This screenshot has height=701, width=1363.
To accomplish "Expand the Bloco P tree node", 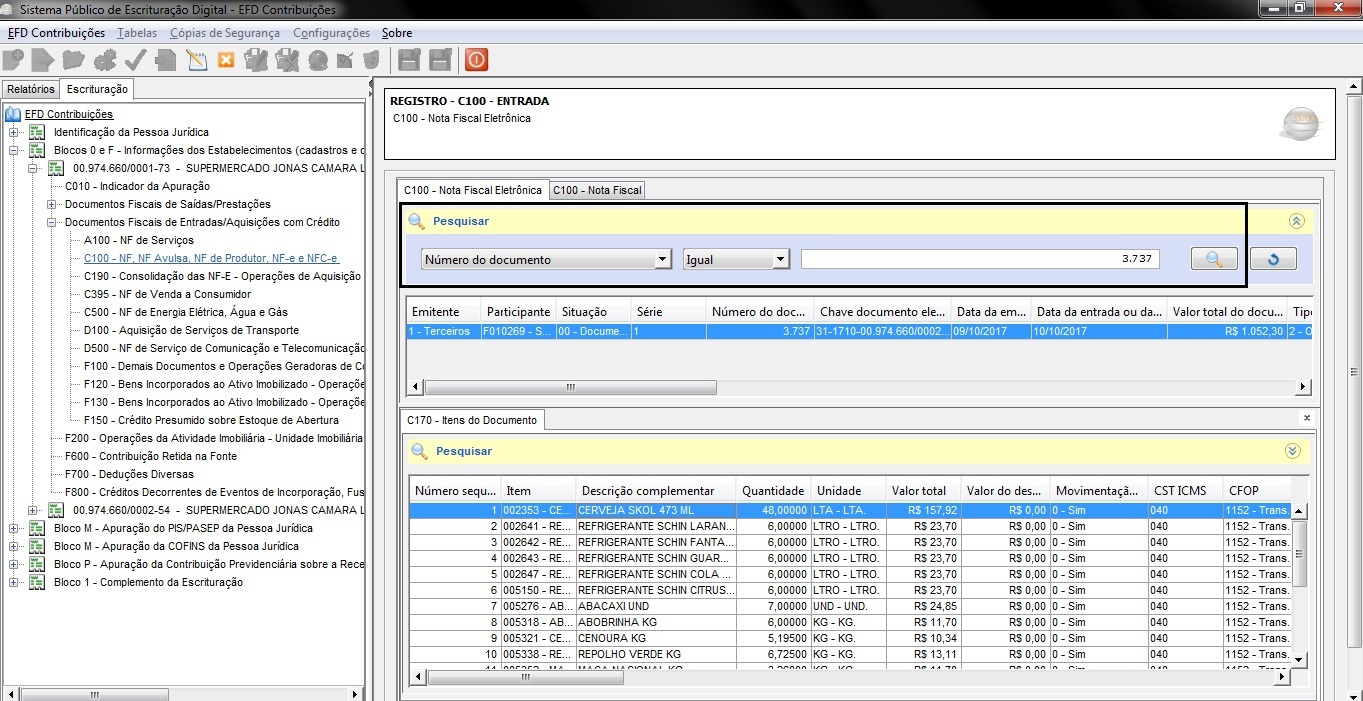I will pyautogui.click(x=13, y=564).
